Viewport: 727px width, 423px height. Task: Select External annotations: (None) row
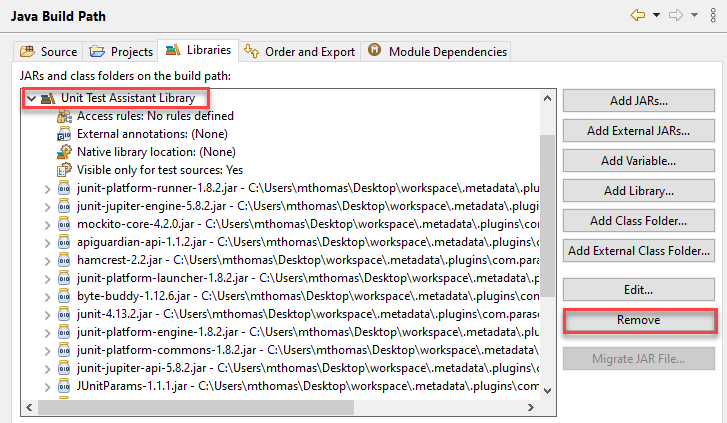(x=152, y=134)
